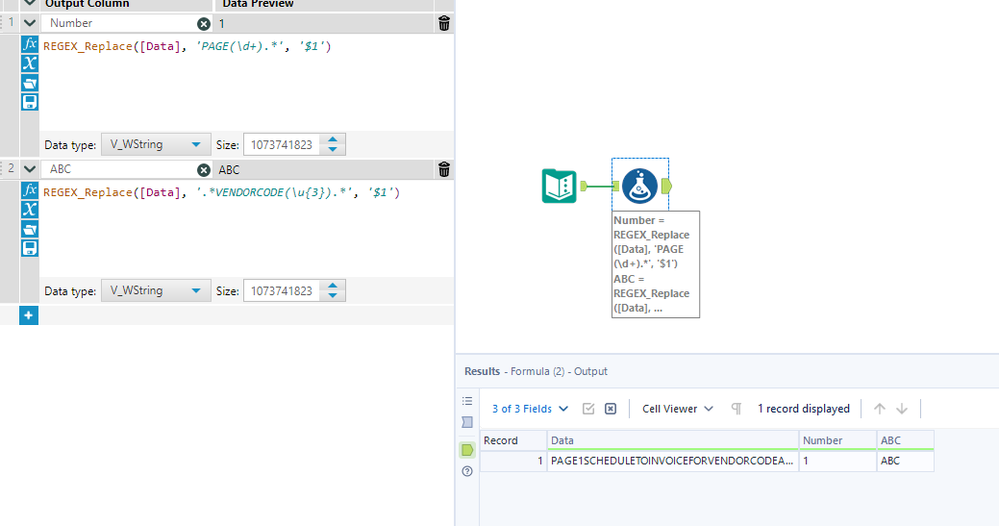Collapse the ABC expression row
The image size is (999, 526).
click(29, 169)
